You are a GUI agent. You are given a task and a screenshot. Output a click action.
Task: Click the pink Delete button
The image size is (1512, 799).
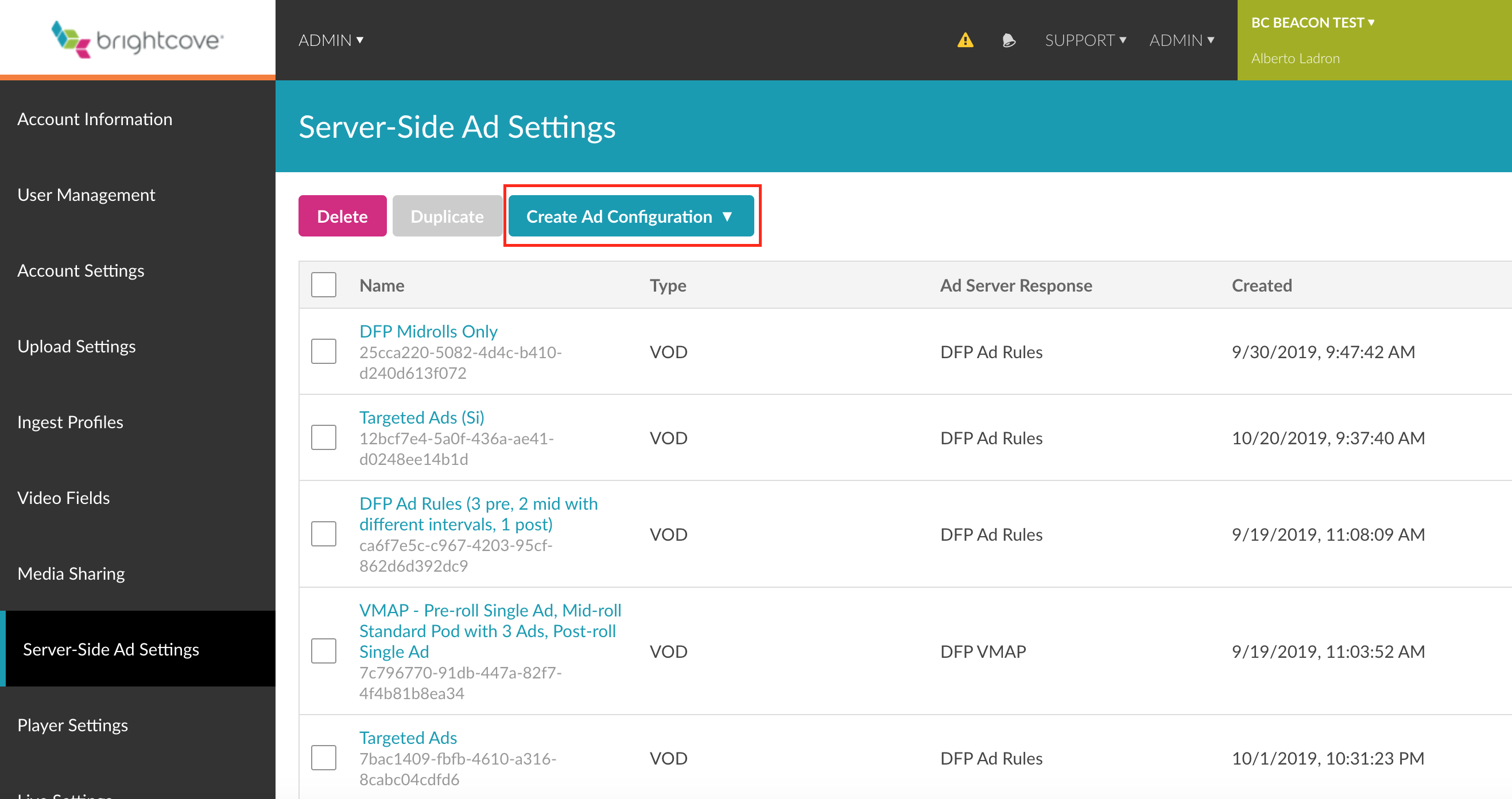tap(342, 216)
